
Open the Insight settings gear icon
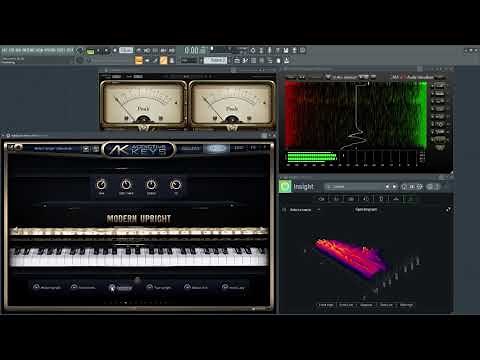[420, 187]
